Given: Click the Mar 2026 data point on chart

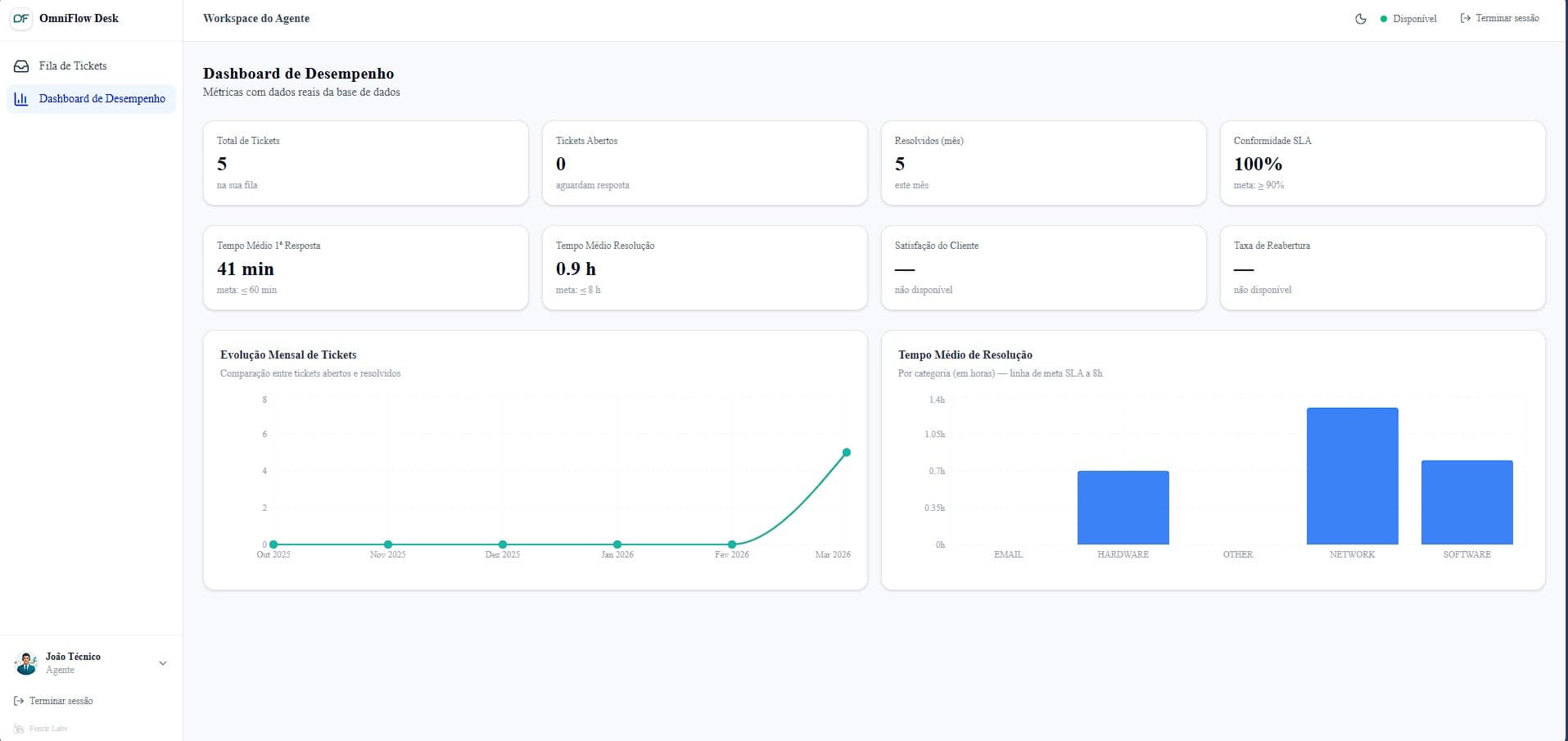Looking at the screenshot, I should [847, 453].
